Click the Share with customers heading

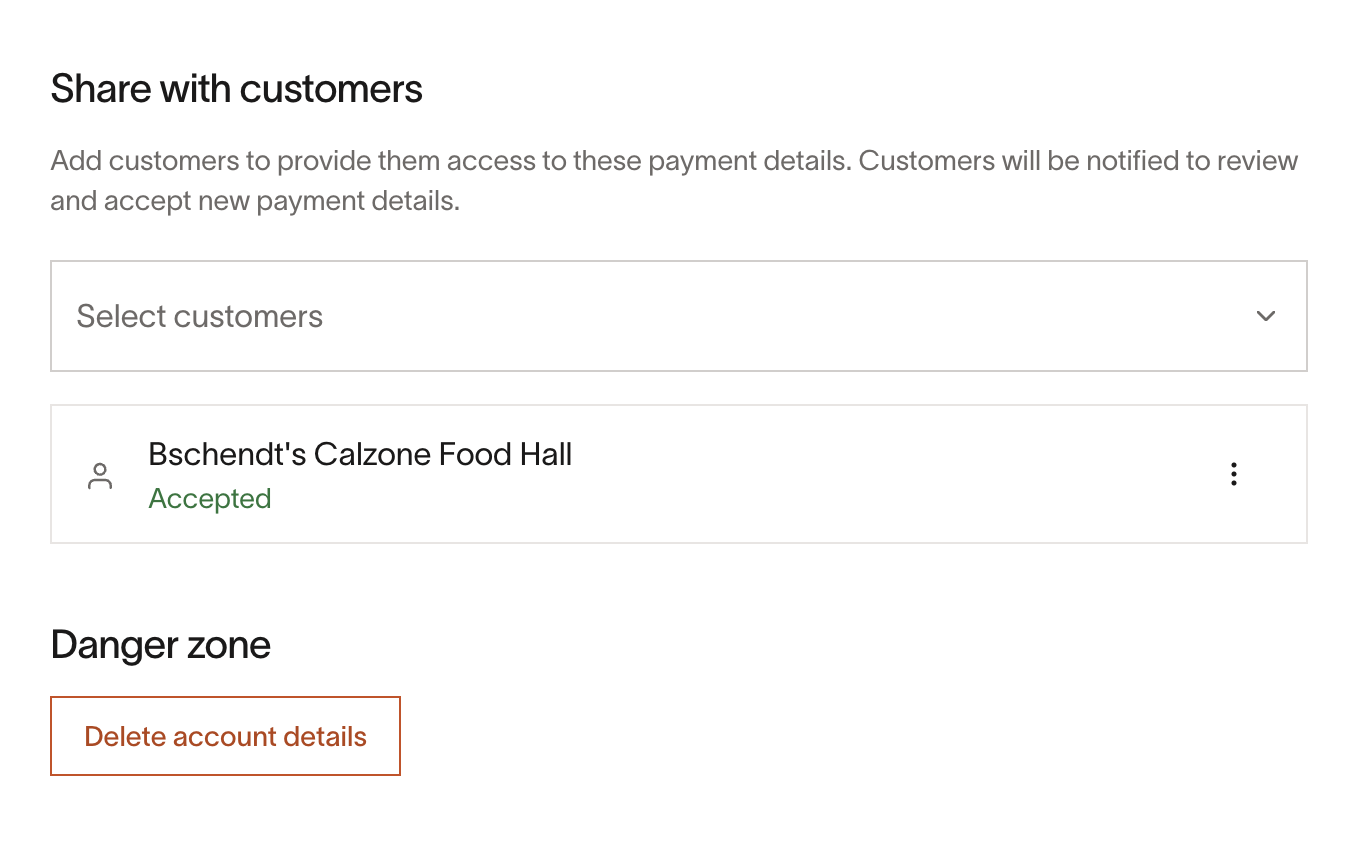pos(237,89)
